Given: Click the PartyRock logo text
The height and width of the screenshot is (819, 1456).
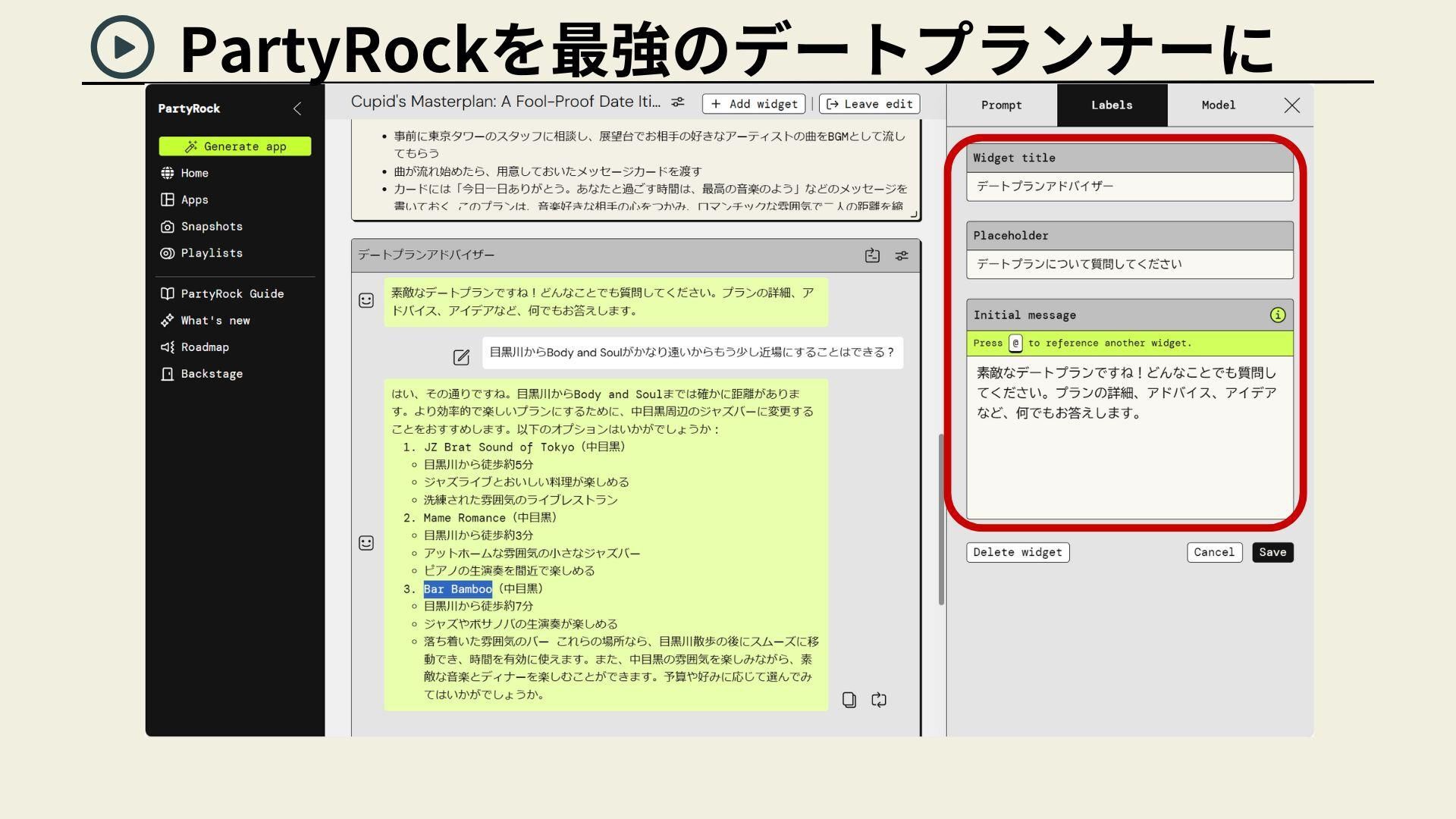Looking at the screenshot, I should pos(189,108).
